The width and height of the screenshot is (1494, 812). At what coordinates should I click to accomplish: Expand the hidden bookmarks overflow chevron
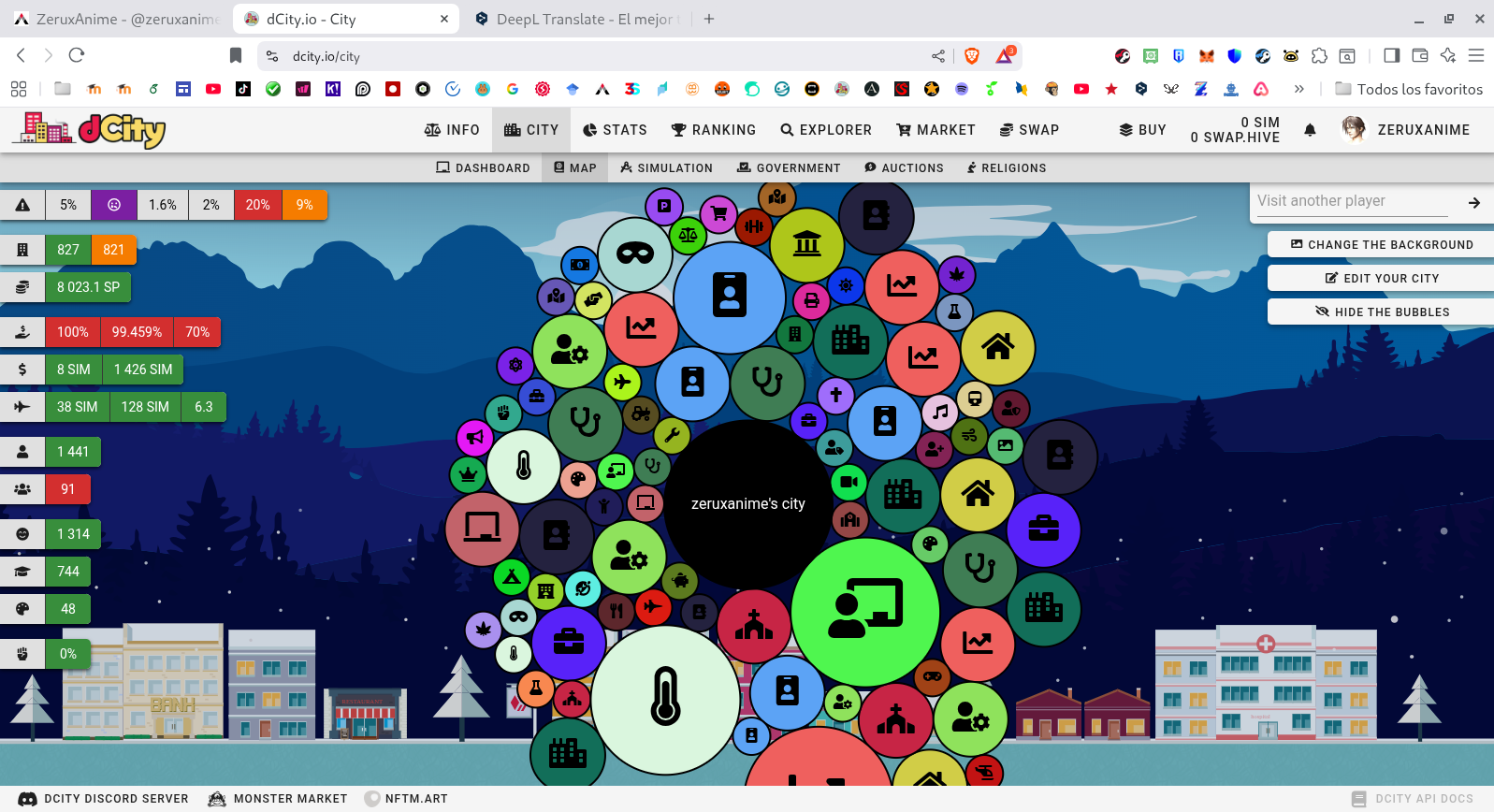click(1298, 89)
